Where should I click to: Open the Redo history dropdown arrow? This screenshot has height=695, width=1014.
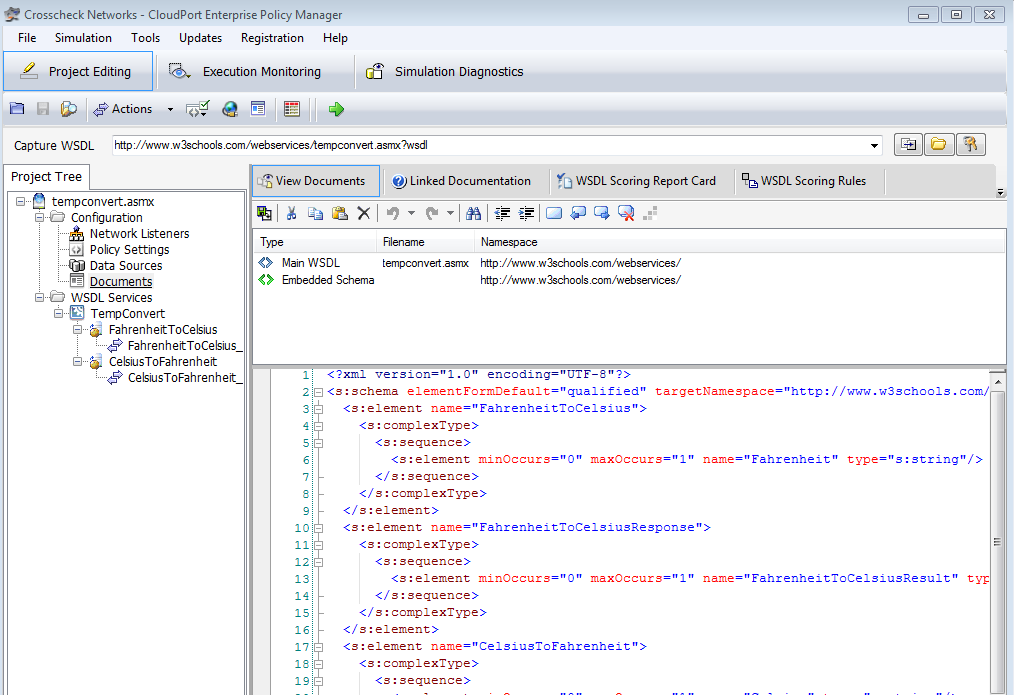[451, 213]
